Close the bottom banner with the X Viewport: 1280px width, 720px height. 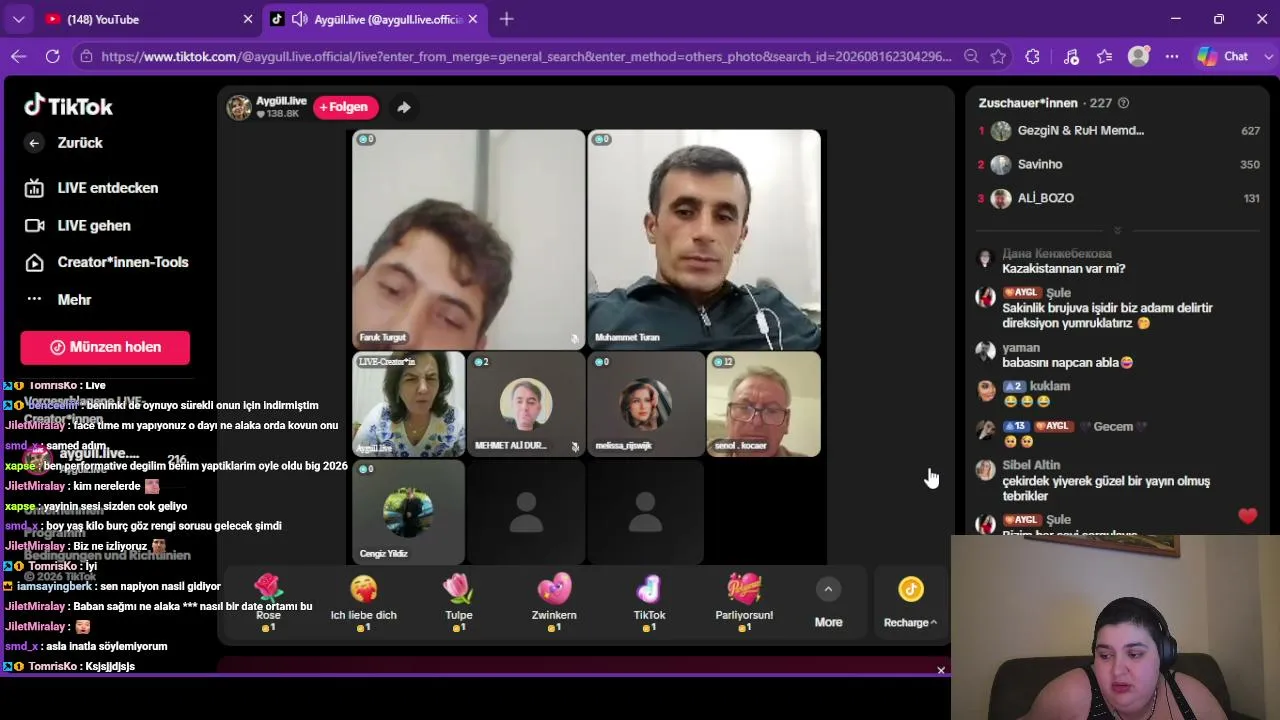[941, 670]
